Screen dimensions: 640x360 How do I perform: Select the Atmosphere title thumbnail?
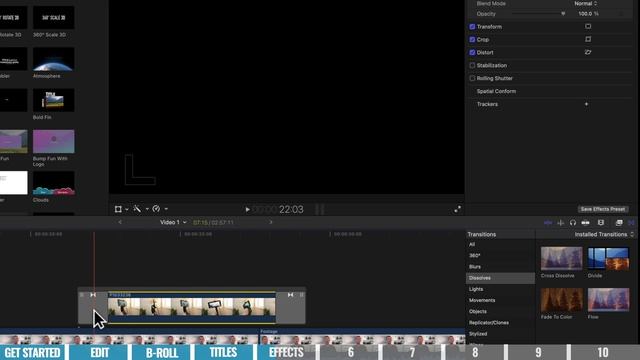pyautogui.click(x=53, y=60)
